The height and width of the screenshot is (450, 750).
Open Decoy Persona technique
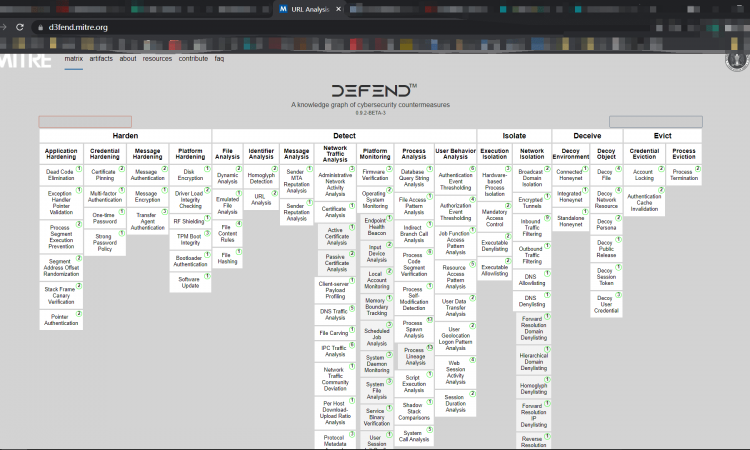(606, 224)
